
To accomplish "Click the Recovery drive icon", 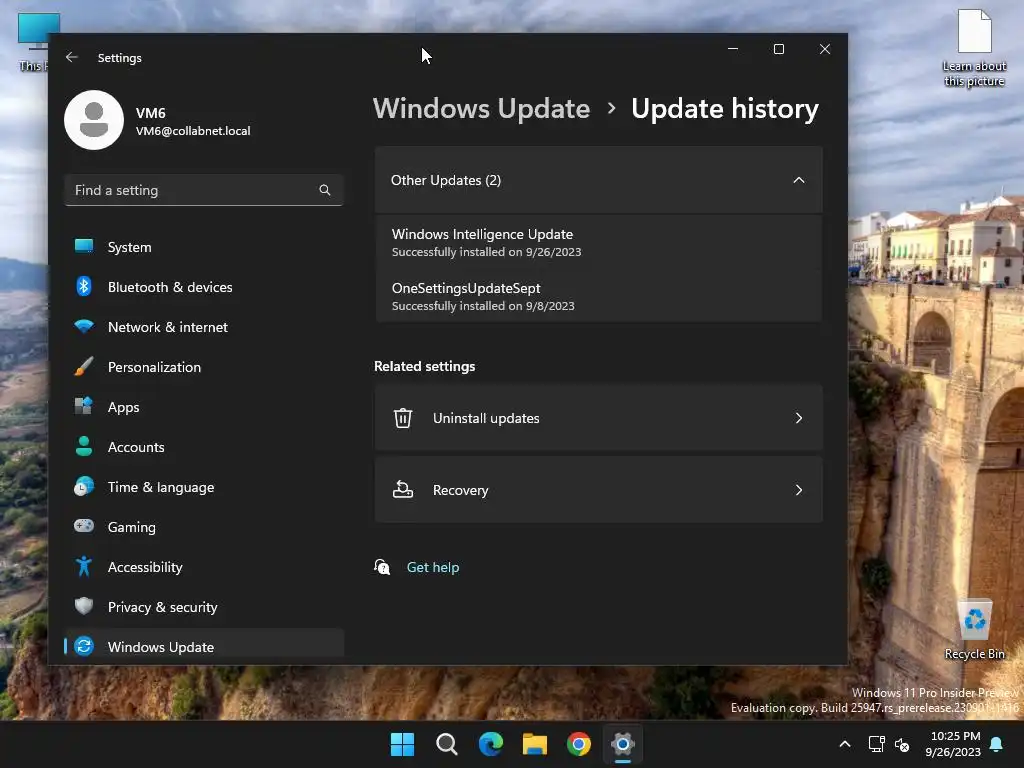I will tap(403, 489).
